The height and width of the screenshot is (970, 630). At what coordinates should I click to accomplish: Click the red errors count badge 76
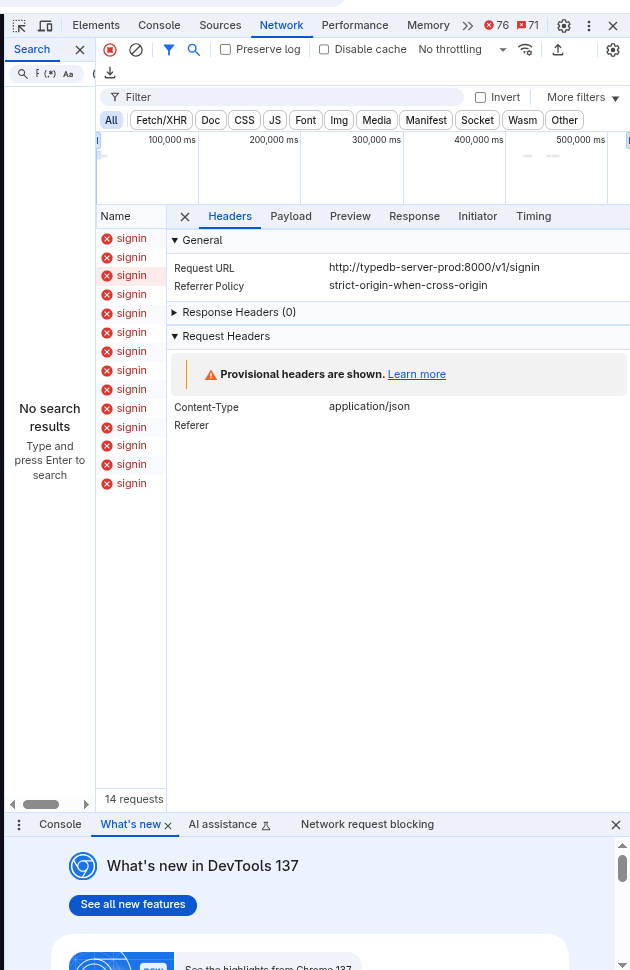tap(496, 25)
